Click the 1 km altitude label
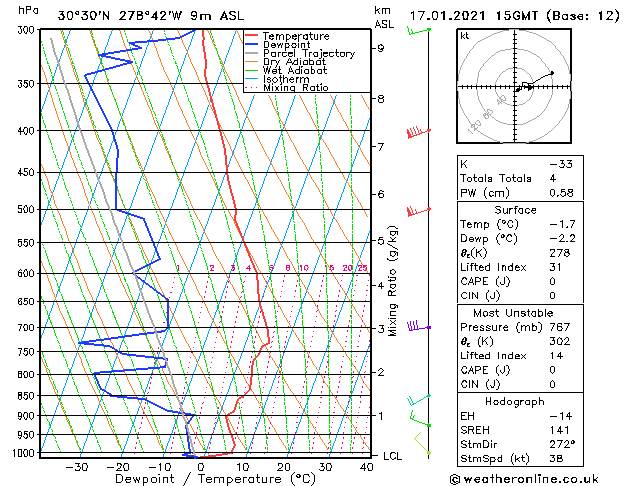 pos(380,416)
